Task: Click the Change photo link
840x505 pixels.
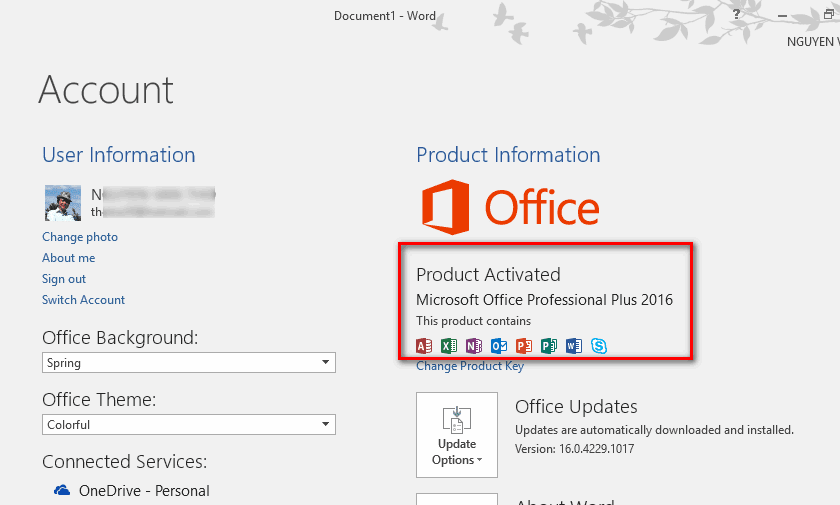Action: tap(80, 237)
